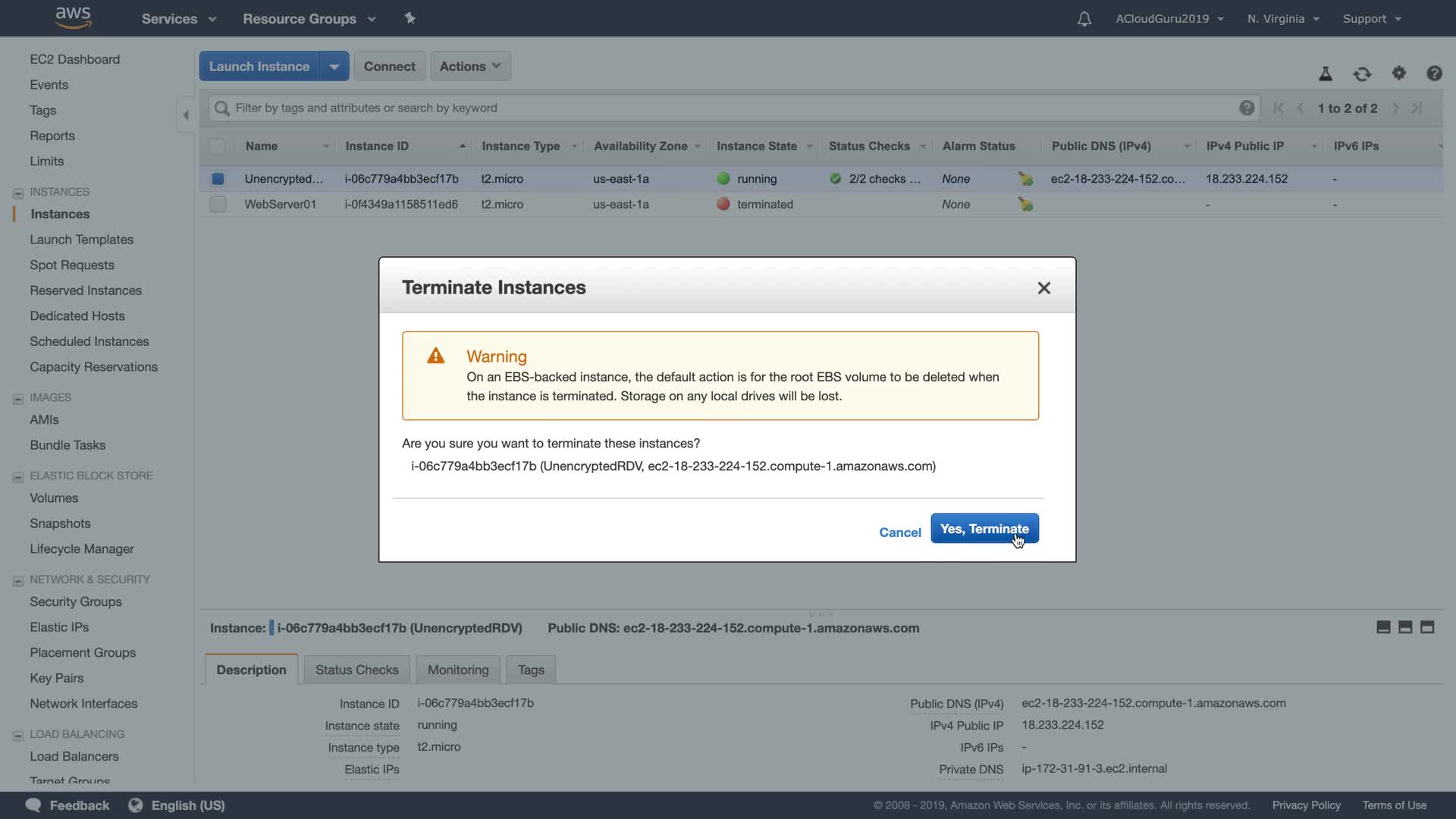This screenshot has height=819, width=1456.
Task: Expand the Launch Instance dropdown arrow
Action: 334,66
